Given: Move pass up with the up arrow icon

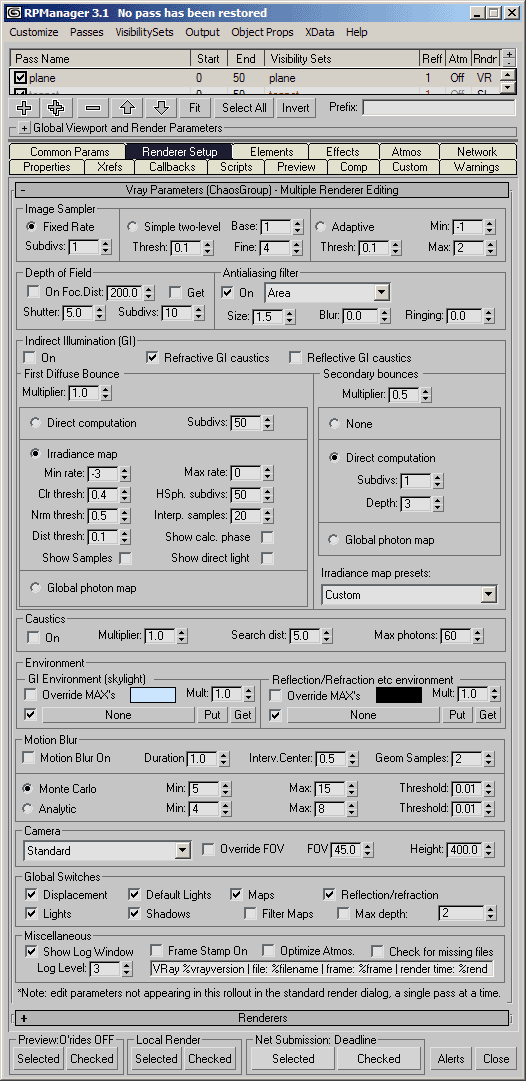Looking at the screenshot, I should tap(127, 108).
